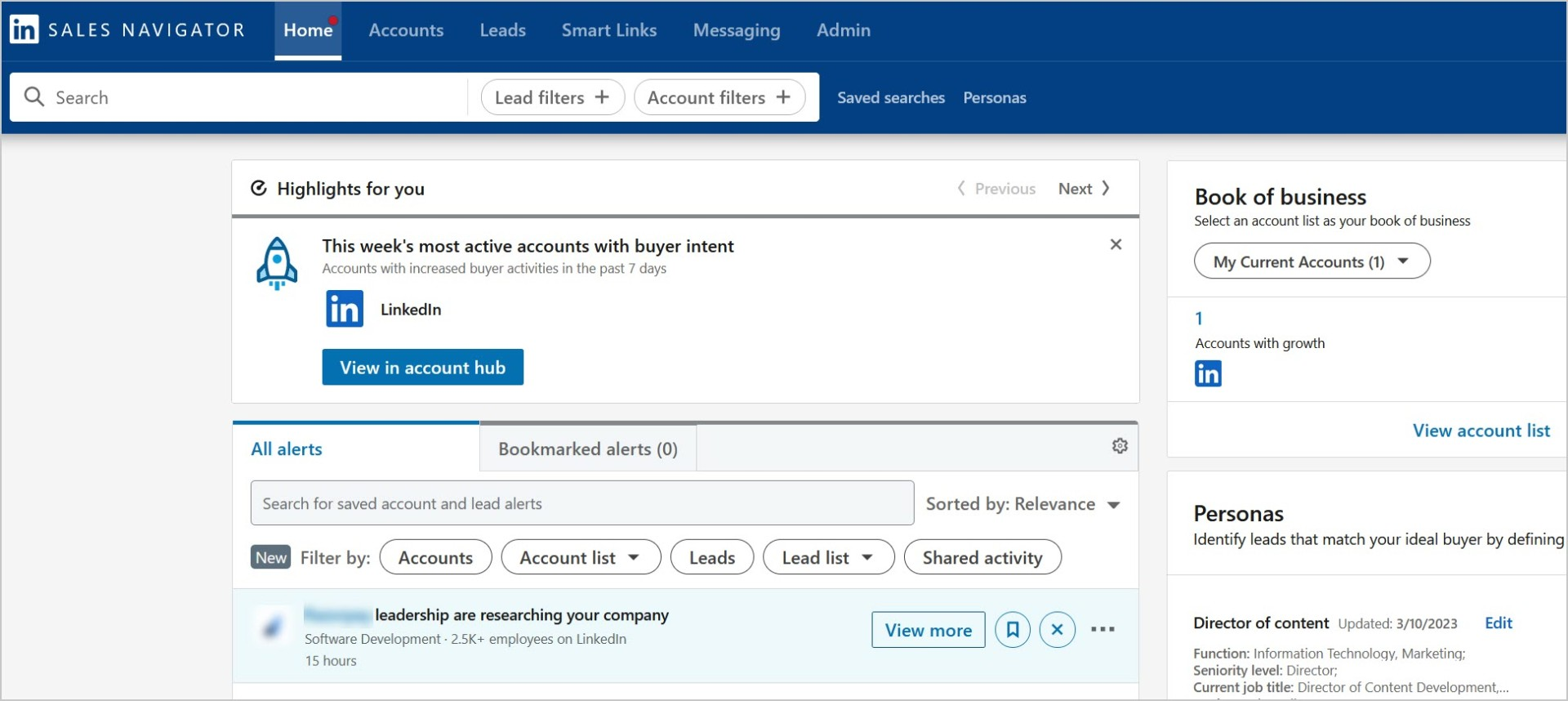Open the Lead filters panel
The image size is (1568, 701).
point(553,97)
